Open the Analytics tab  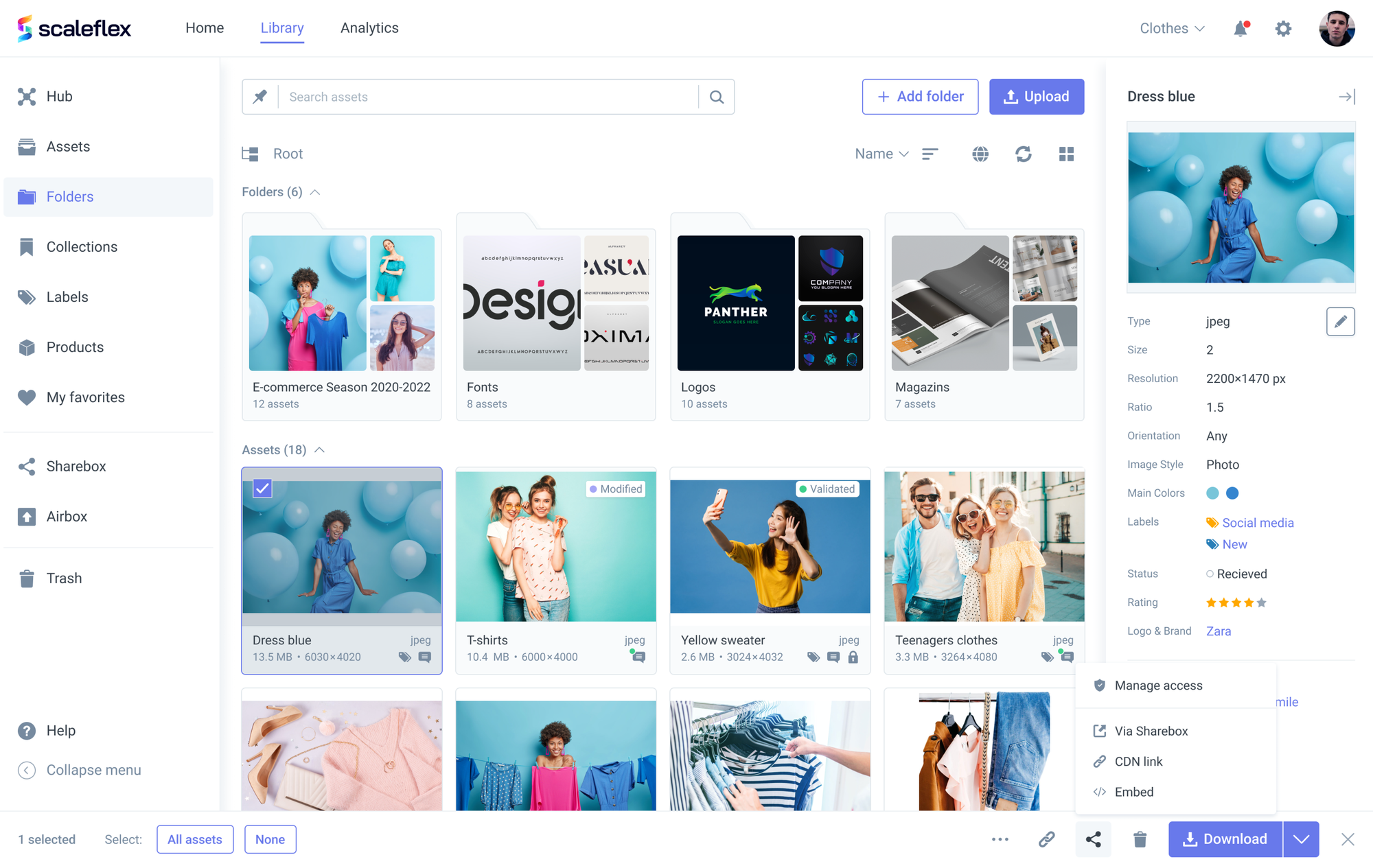(x=369, y=28)
